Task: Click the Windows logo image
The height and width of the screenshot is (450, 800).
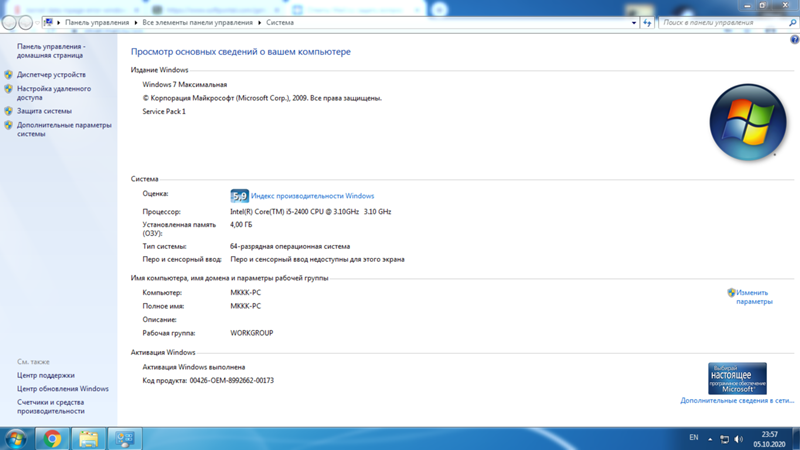Action: pos(747,122)
